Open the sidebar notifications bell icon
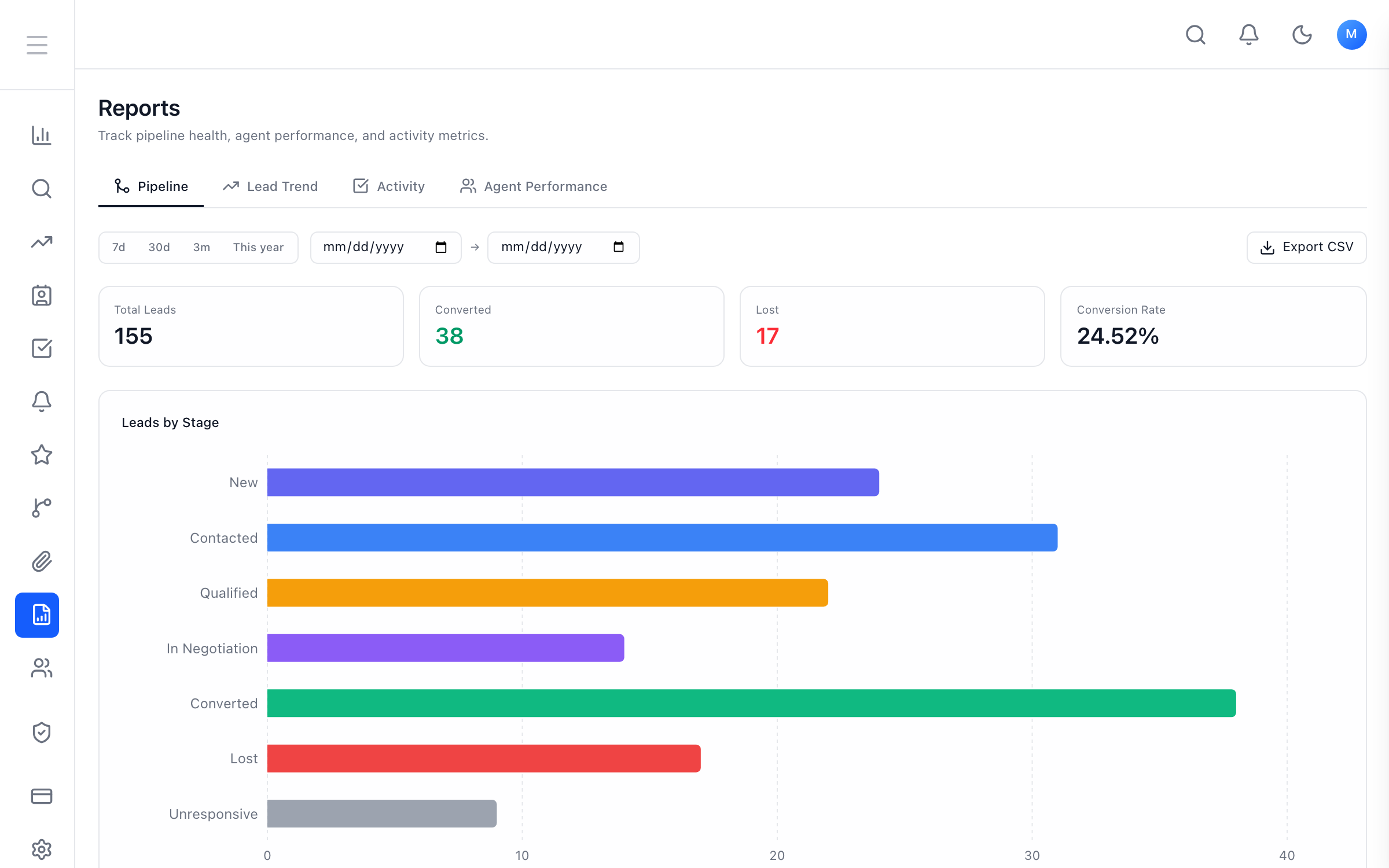This screenshot has height=868, width=1389. pos(42,402)
